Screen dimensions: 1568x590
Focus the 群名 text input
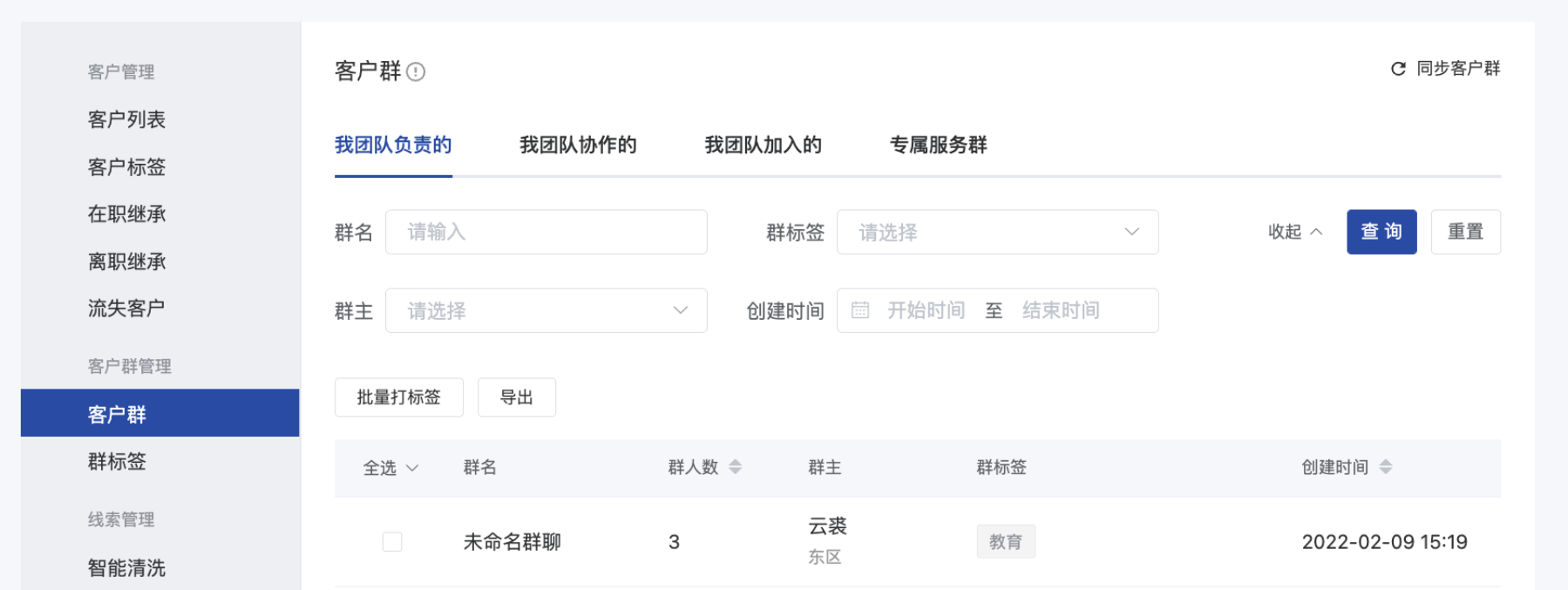[x=546, y=232]
